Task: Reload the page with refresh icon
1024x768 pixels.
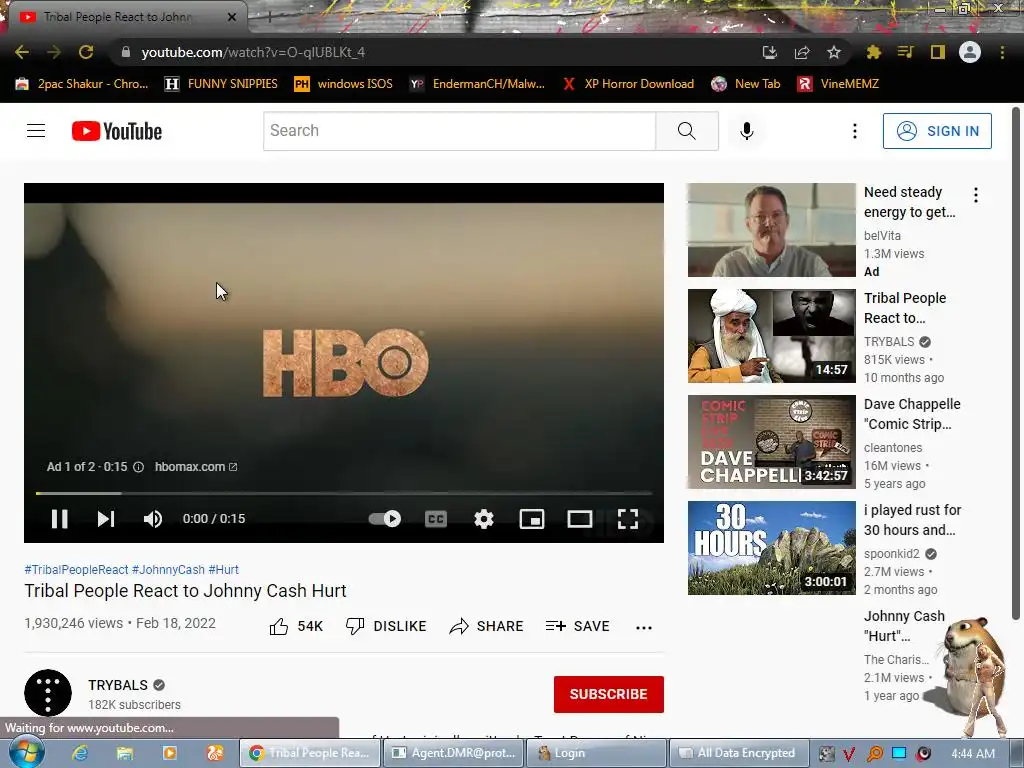Action: point(86,52)
